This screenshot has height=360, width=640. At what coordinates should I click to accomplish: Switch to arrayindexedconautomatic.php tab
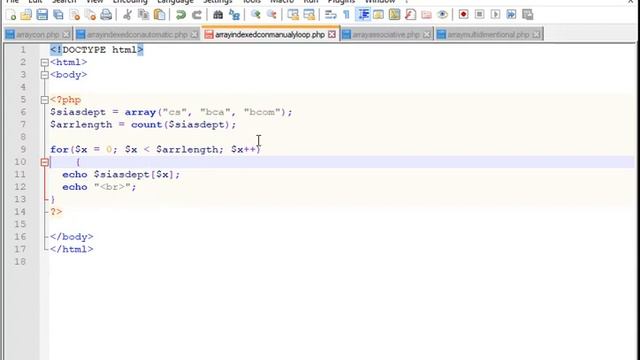137,35
